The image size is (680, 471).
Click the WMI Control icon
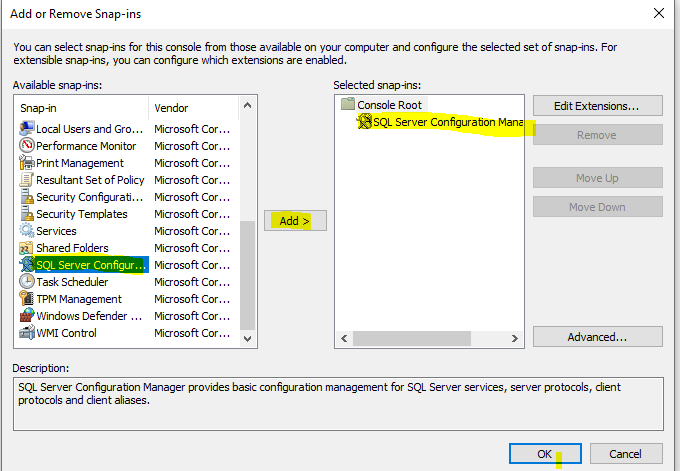coord(27,333)
